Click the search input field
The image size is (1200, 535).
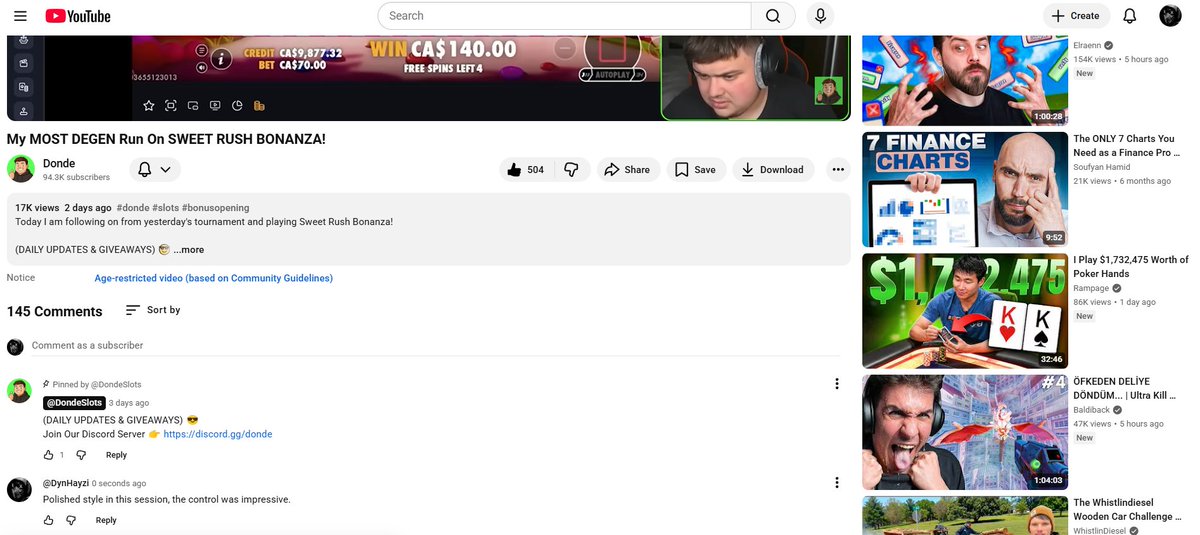point(564,16)
